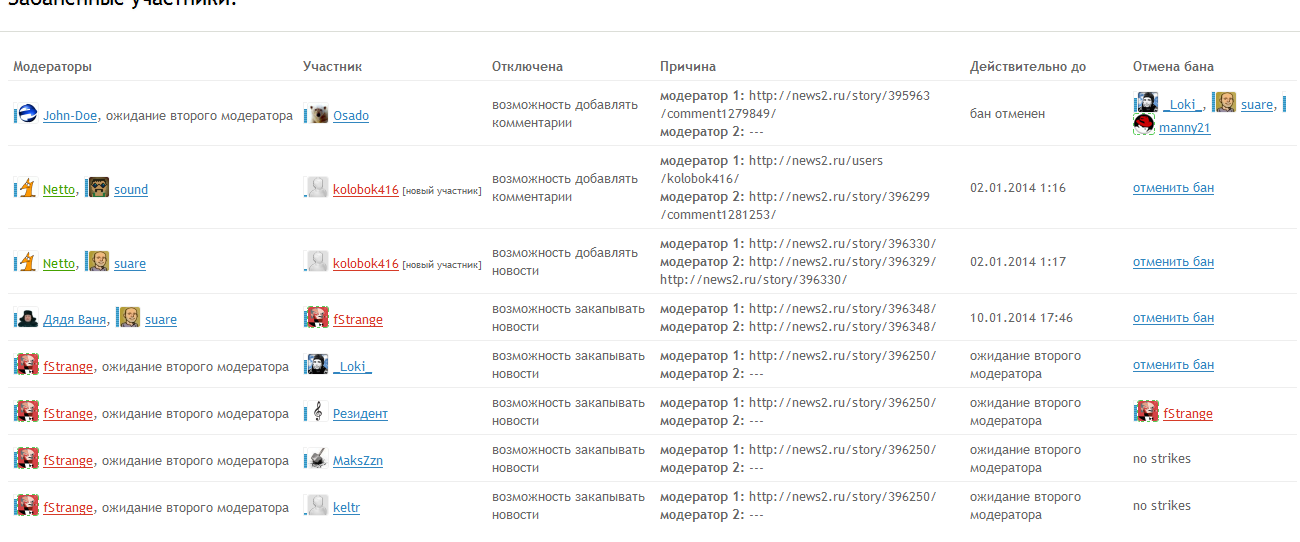Image resolution: width=1300 pixels, height=542 pixels.
Task: Click Резидент's treble clef avatar icon
Action: [318, 412]
